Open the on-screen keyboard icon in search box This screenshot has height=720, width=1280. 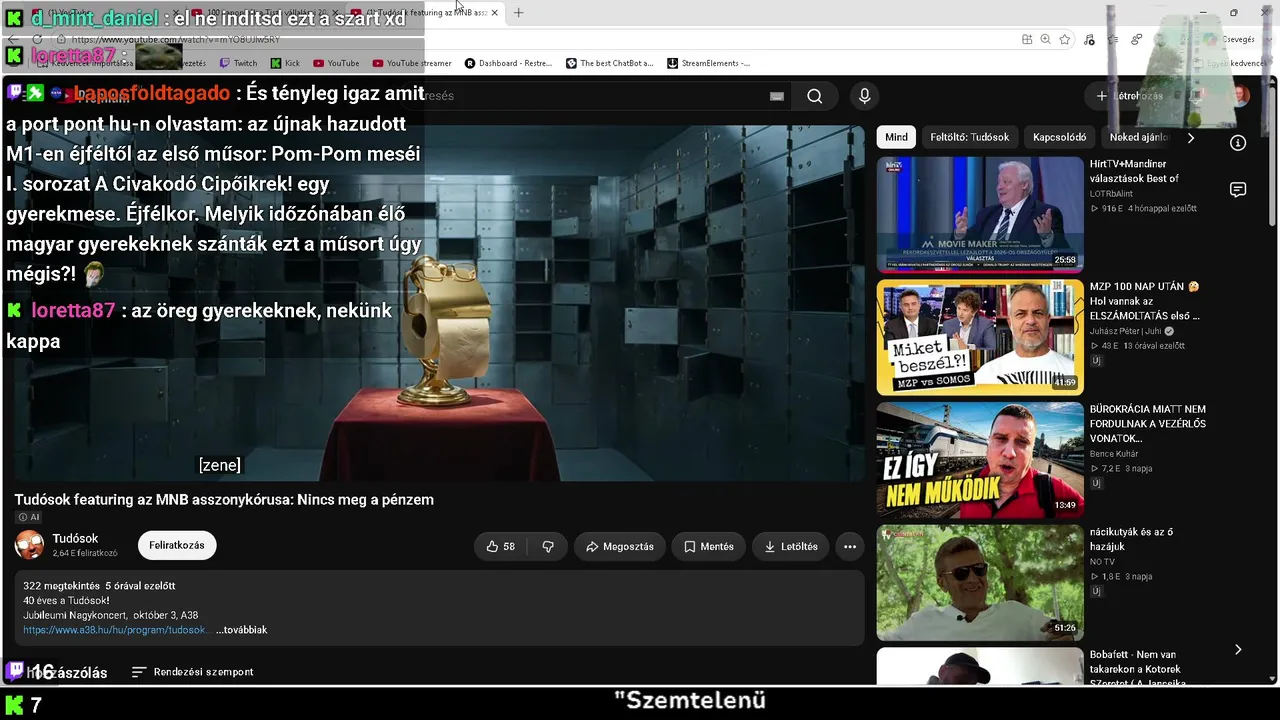click(x=777, y=96)
